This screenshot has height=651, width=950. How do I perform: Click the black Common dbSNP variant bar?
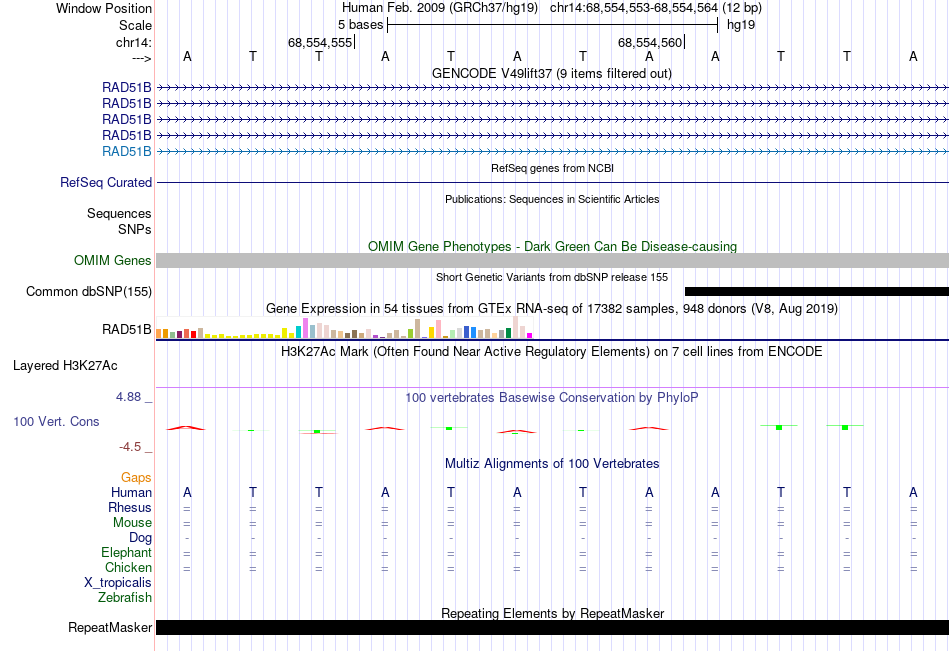(x=817, y=292)
